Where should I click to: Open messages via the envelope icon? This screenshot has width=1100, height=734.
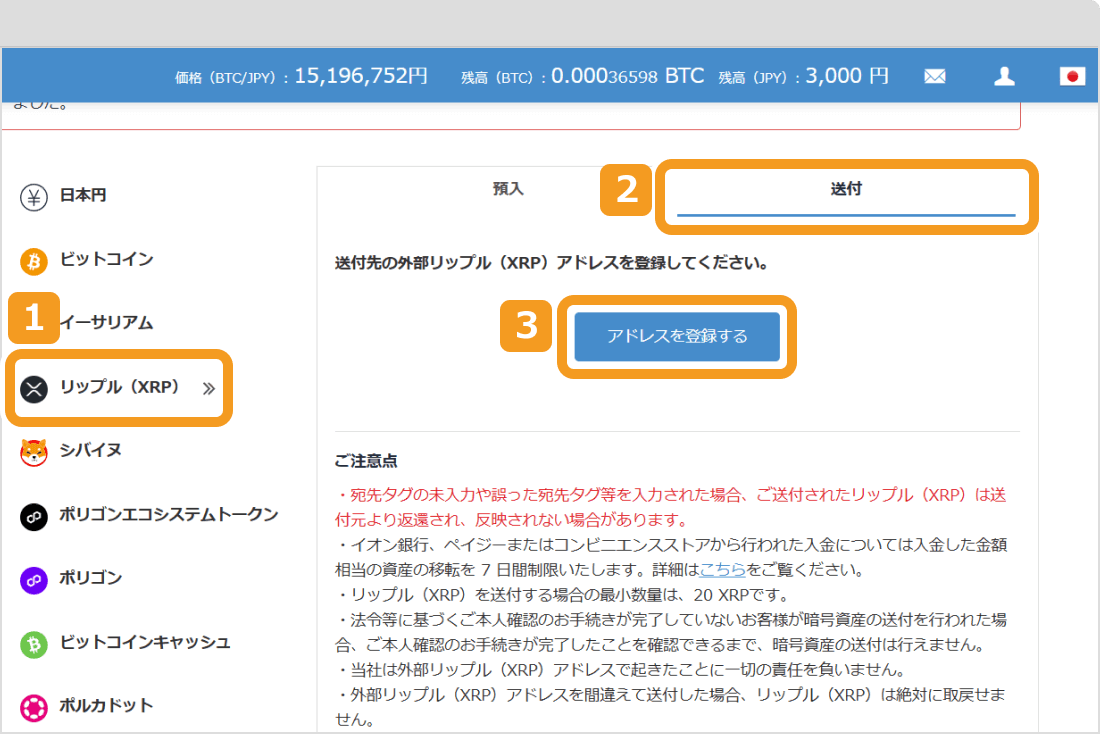pos(934,75)
